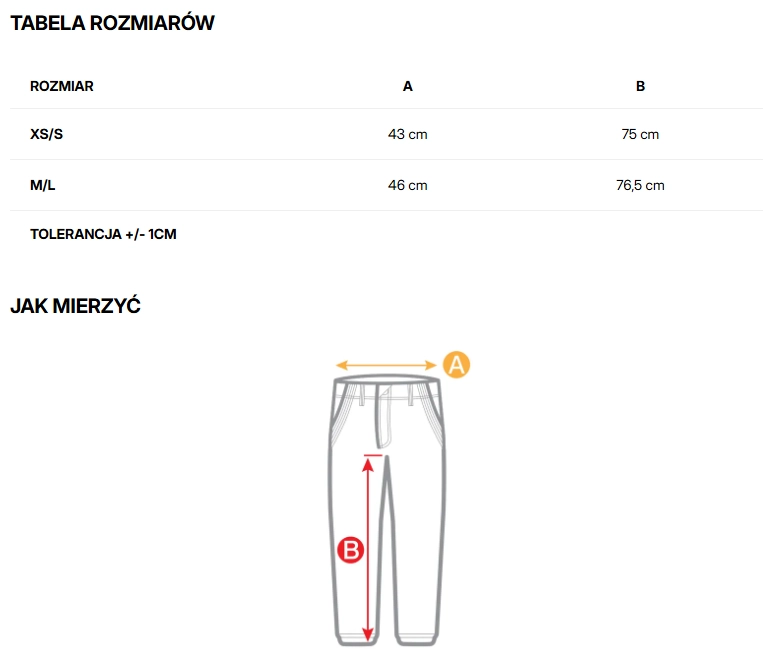Click the red inseam length arrow
The image size is (773, 670).
tap(369, 548)
